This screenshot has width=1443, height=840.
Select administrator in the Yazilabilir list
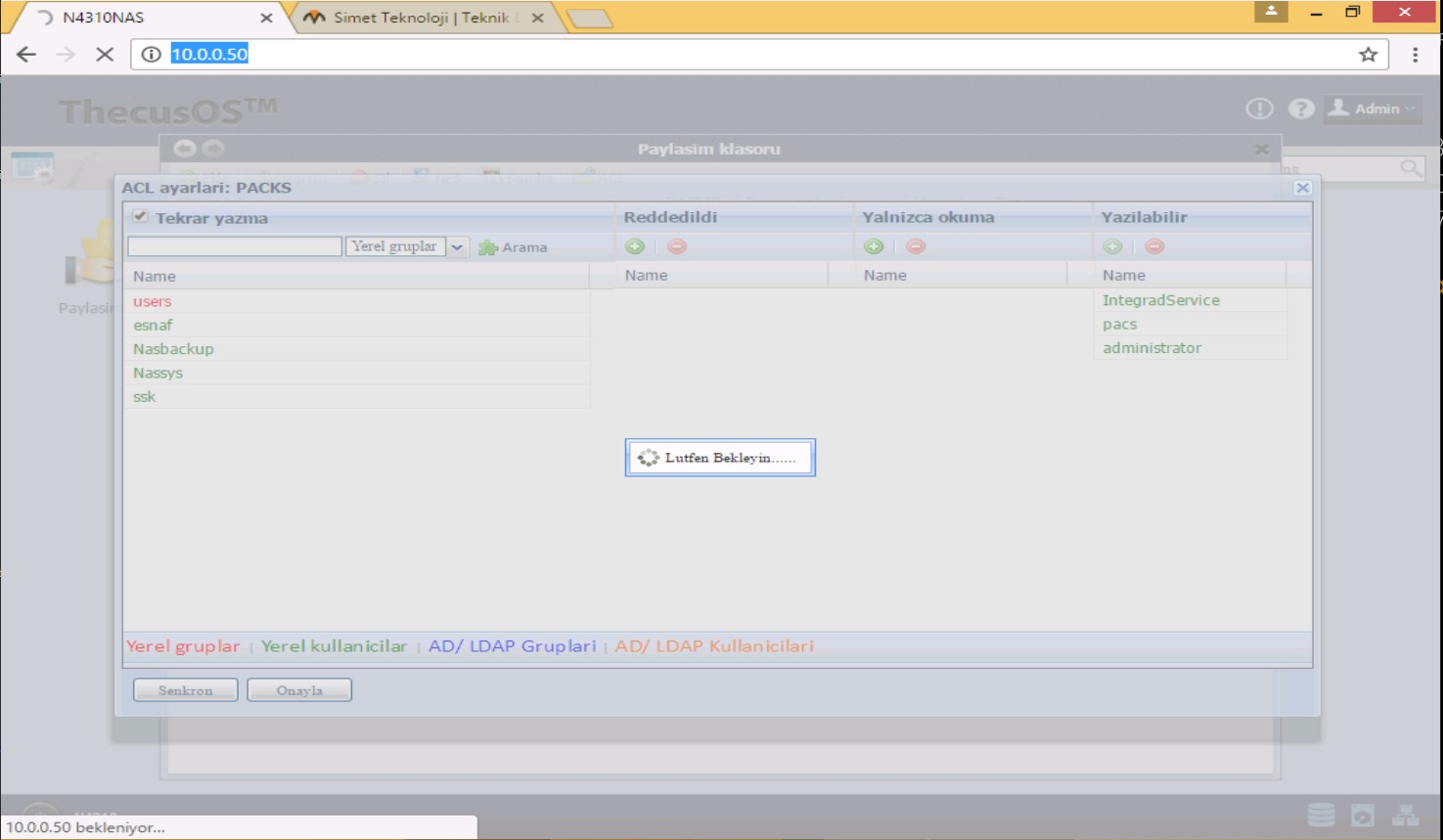pos(1151,348)
